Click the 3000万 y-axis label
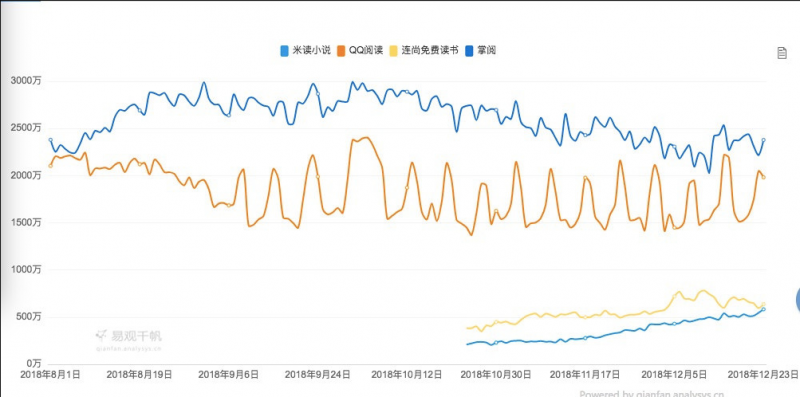Screen dimensions: 800x397 tap(26, 81)
